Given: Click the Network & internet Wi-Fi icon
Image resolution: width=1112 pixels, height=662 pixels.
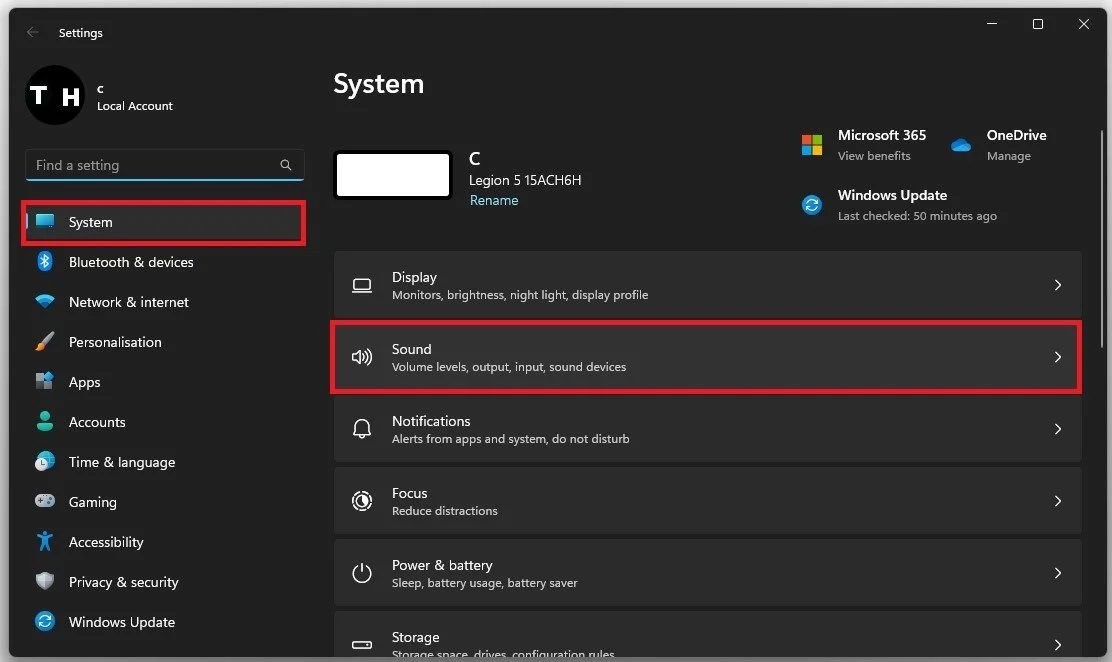Looking at the screenshot, I should 45,301.
